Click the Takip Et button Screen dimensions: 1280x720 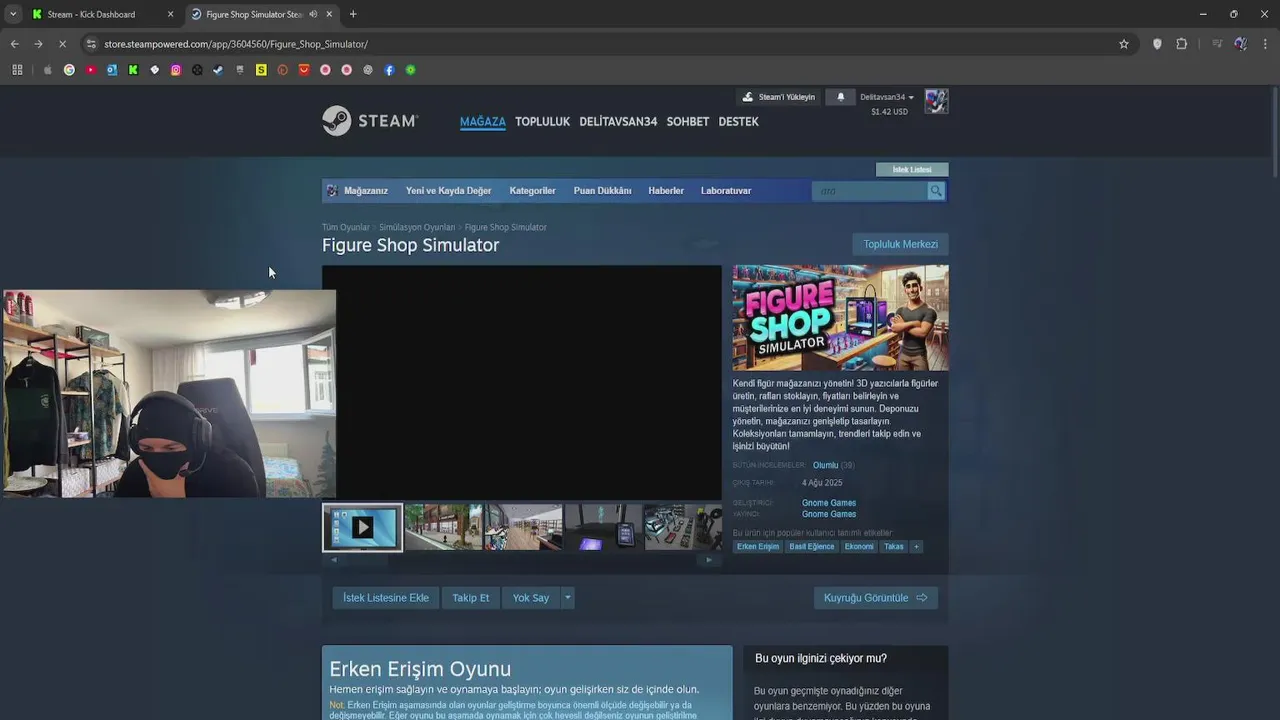click(471, 598)
